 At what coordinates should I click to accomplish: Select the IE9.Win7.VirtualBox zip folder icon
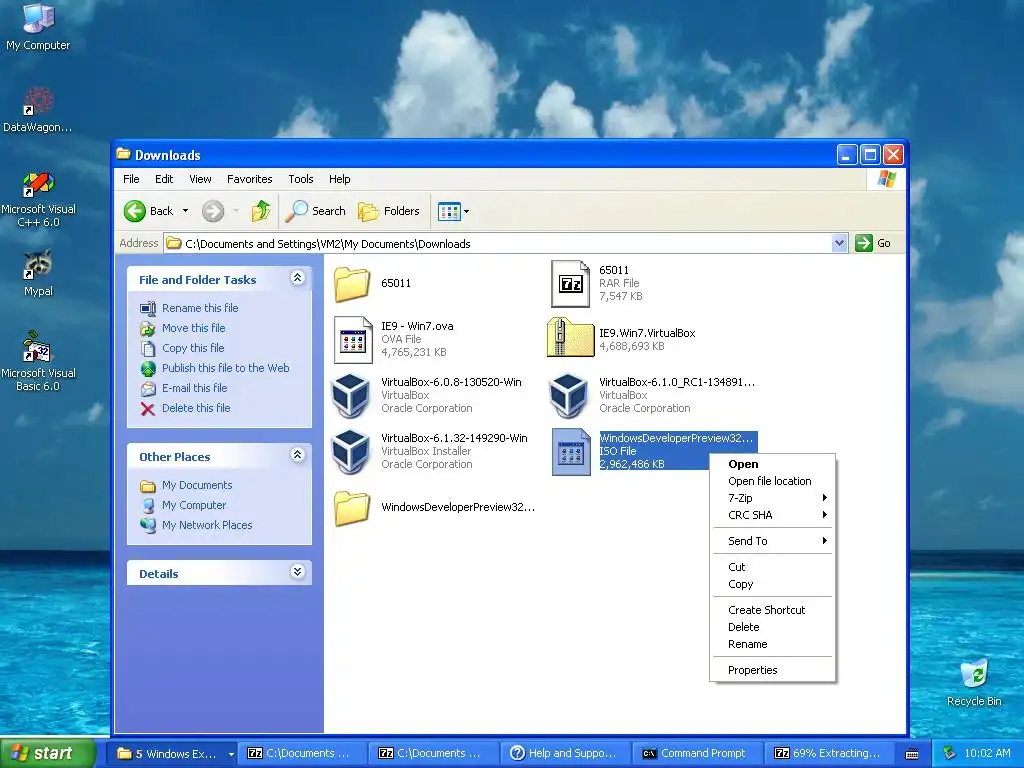point(570,338)
